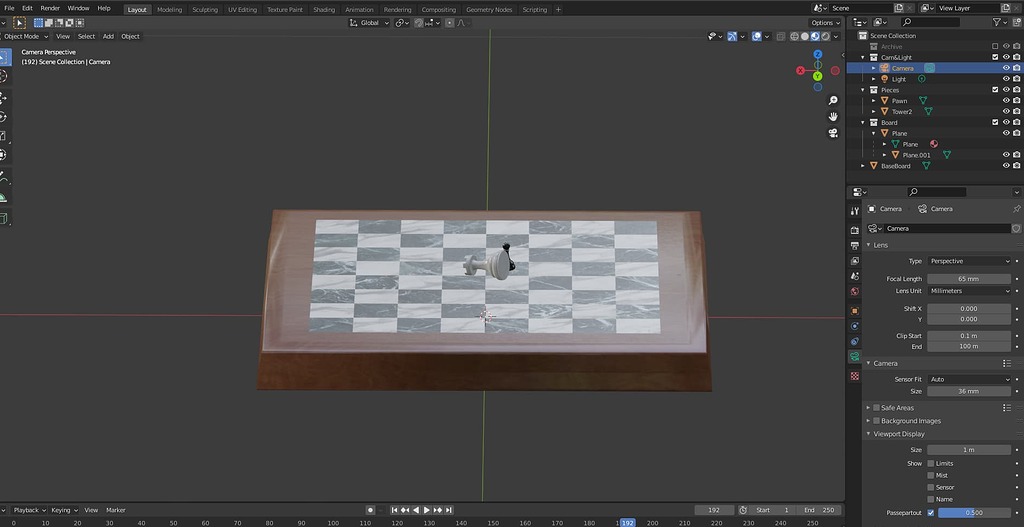Uncheck the Passepartout checkbox
The width and height of the screenshot is (1024, 527).
[931, 513]
